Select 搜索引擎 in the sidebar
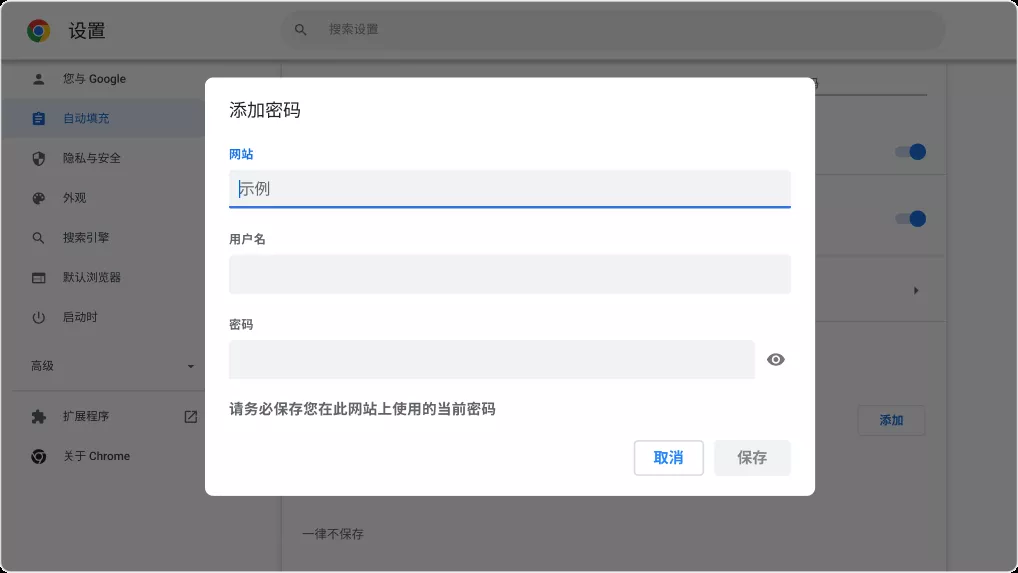This screenshot has width=1018, height=573. tap(86, 238)
